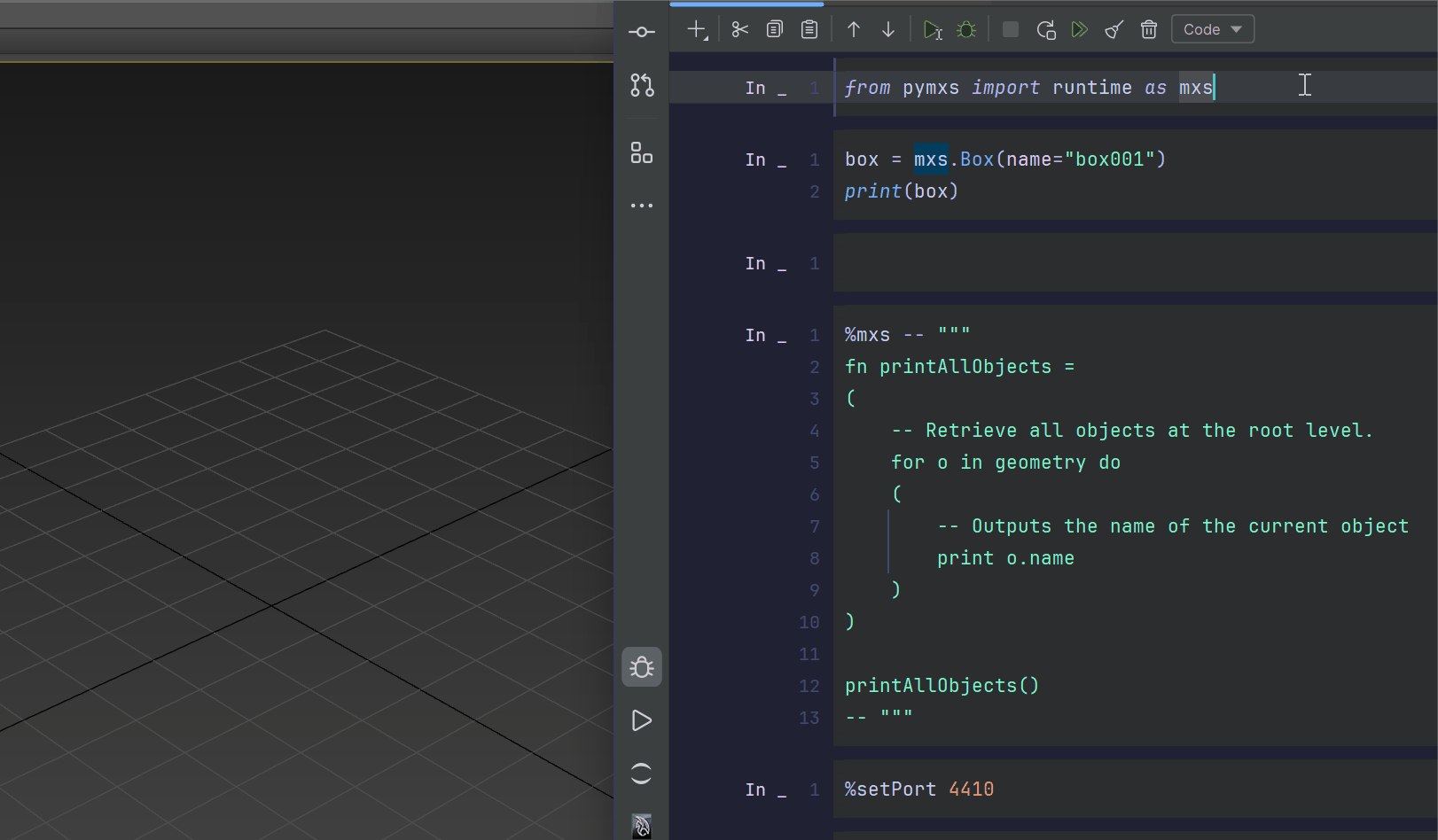This screenshot has height=840, width=1438.
Task: Run cell and select below
Action: 933,30
